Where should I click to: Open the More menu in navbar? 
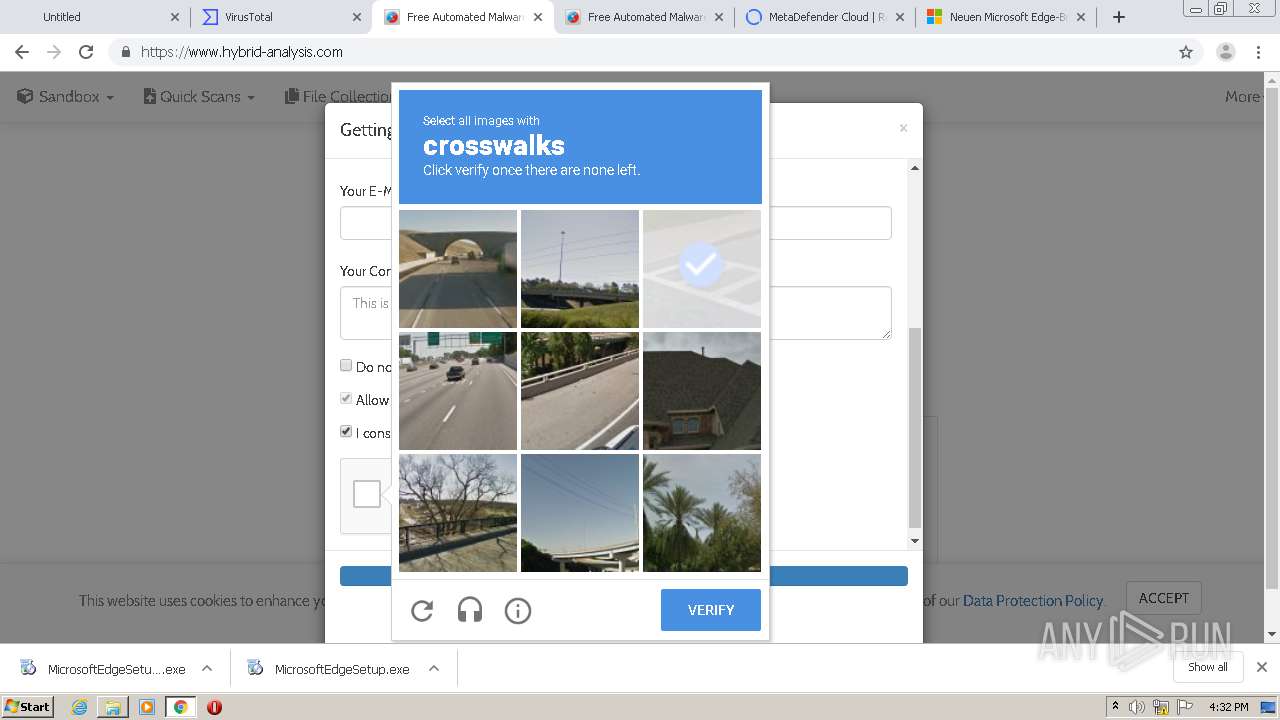click(1245, 97)
